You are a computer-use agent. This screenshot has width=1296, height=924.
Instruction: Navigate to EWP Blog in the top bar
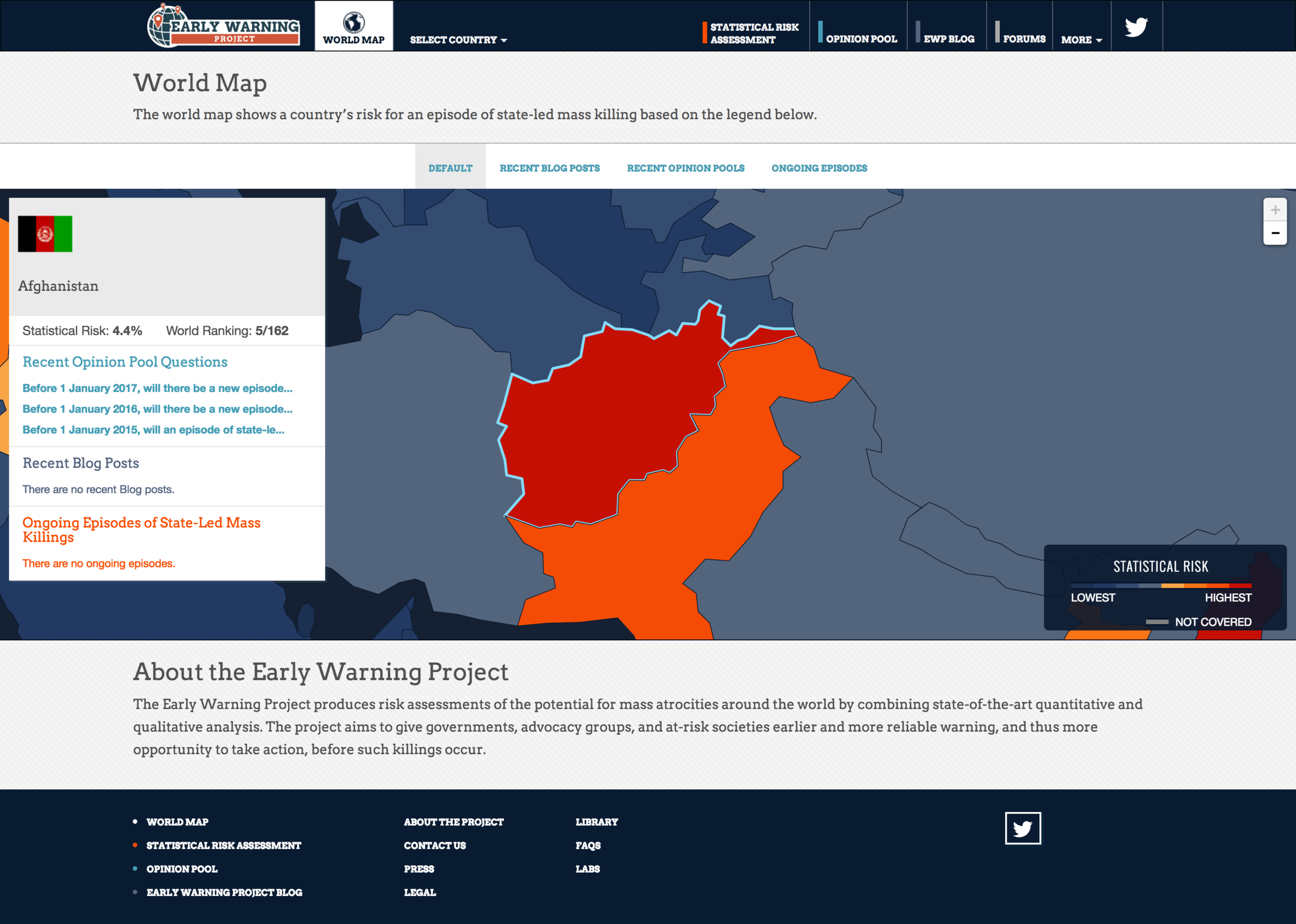(949, 38)
